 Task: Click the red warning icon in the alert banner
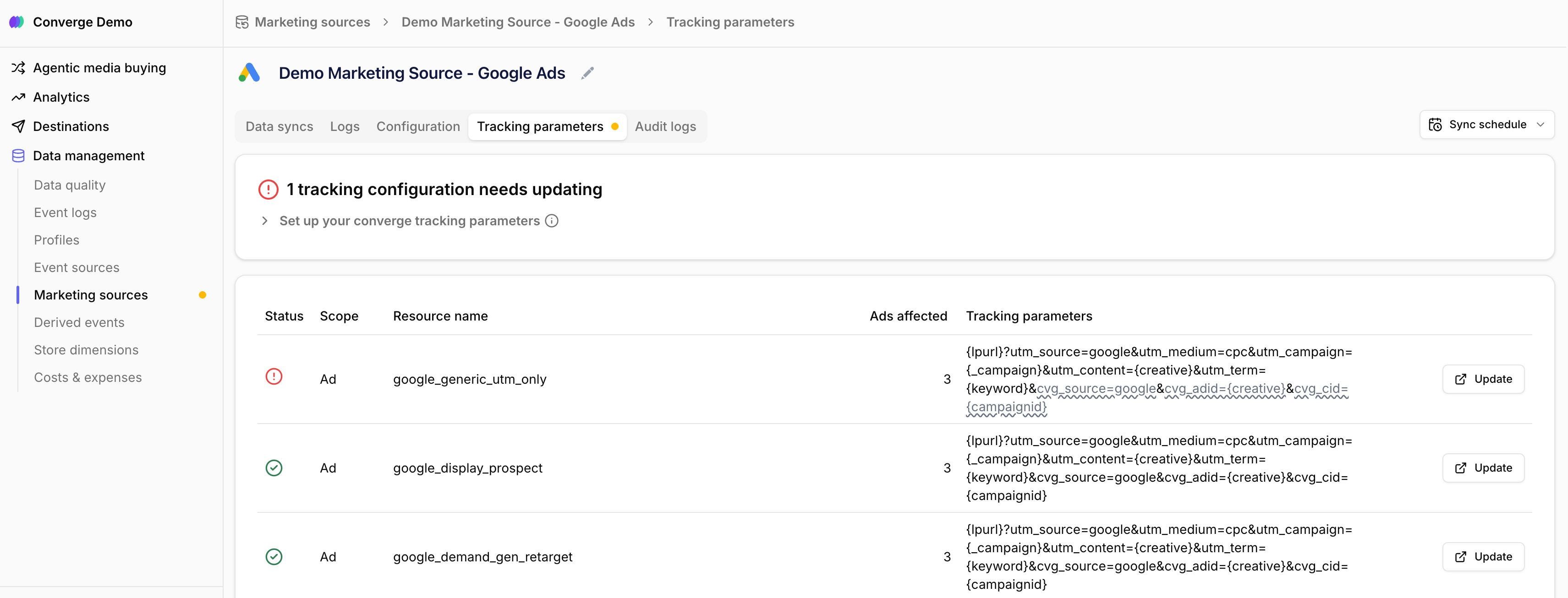click(269, 190)
